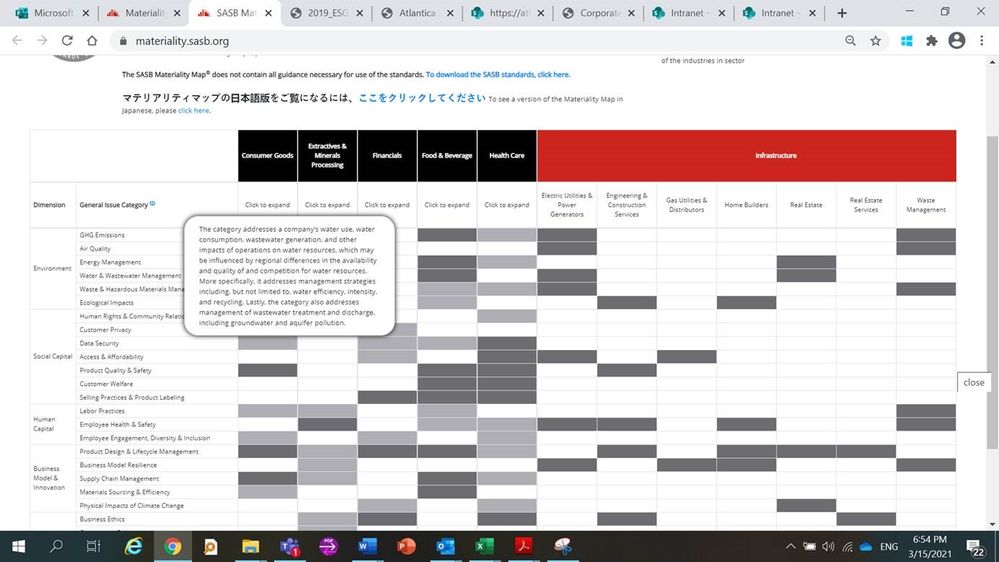Open Outlook from the taskbar
The width and height of the screenshot is (999, 562).
tap(445, 546)
